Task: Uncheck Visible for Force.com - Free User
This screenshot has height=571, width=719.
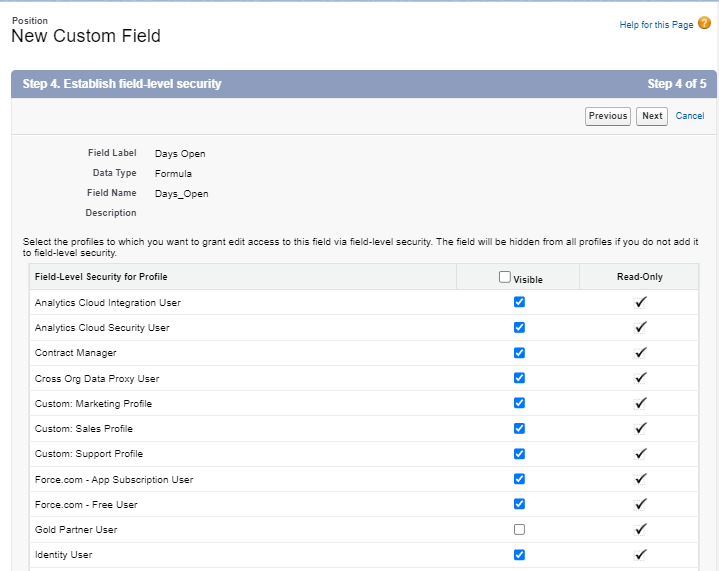Action: point(519,504)
